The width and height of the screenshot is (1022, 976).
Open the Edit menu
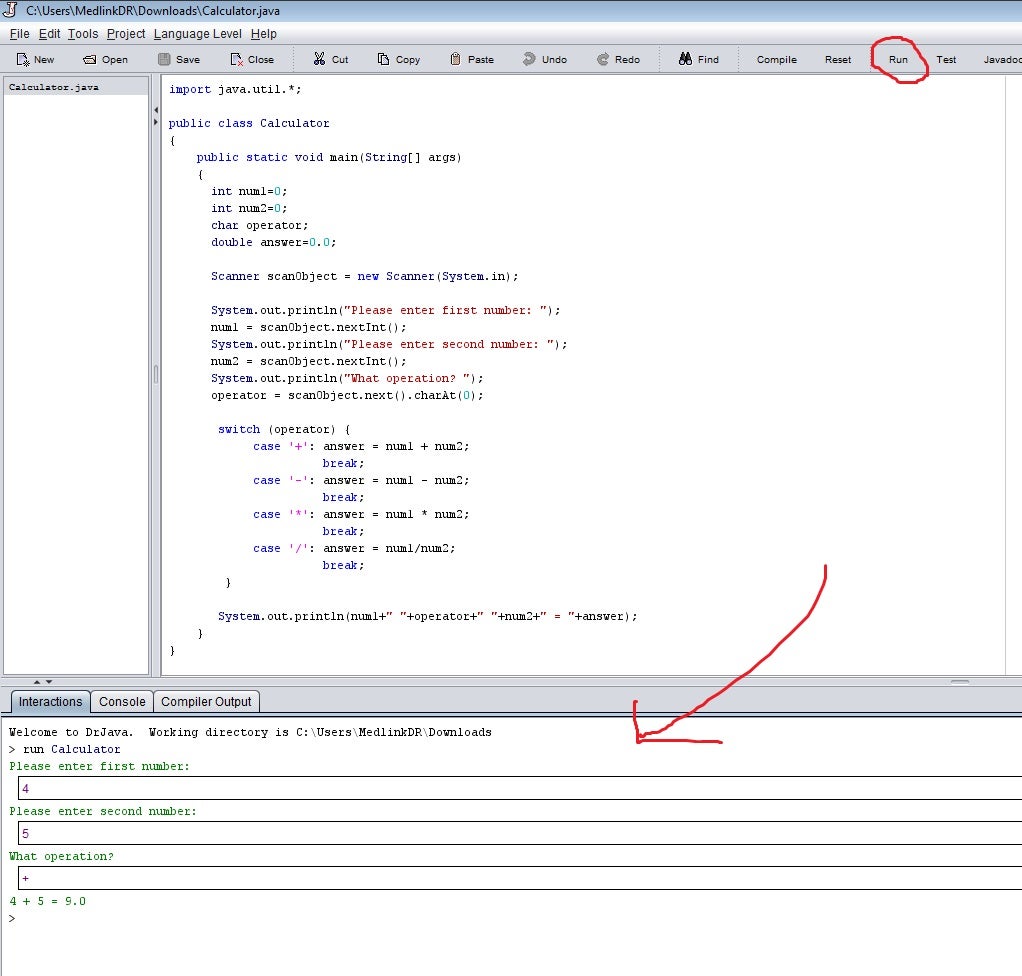coord(50,34)
